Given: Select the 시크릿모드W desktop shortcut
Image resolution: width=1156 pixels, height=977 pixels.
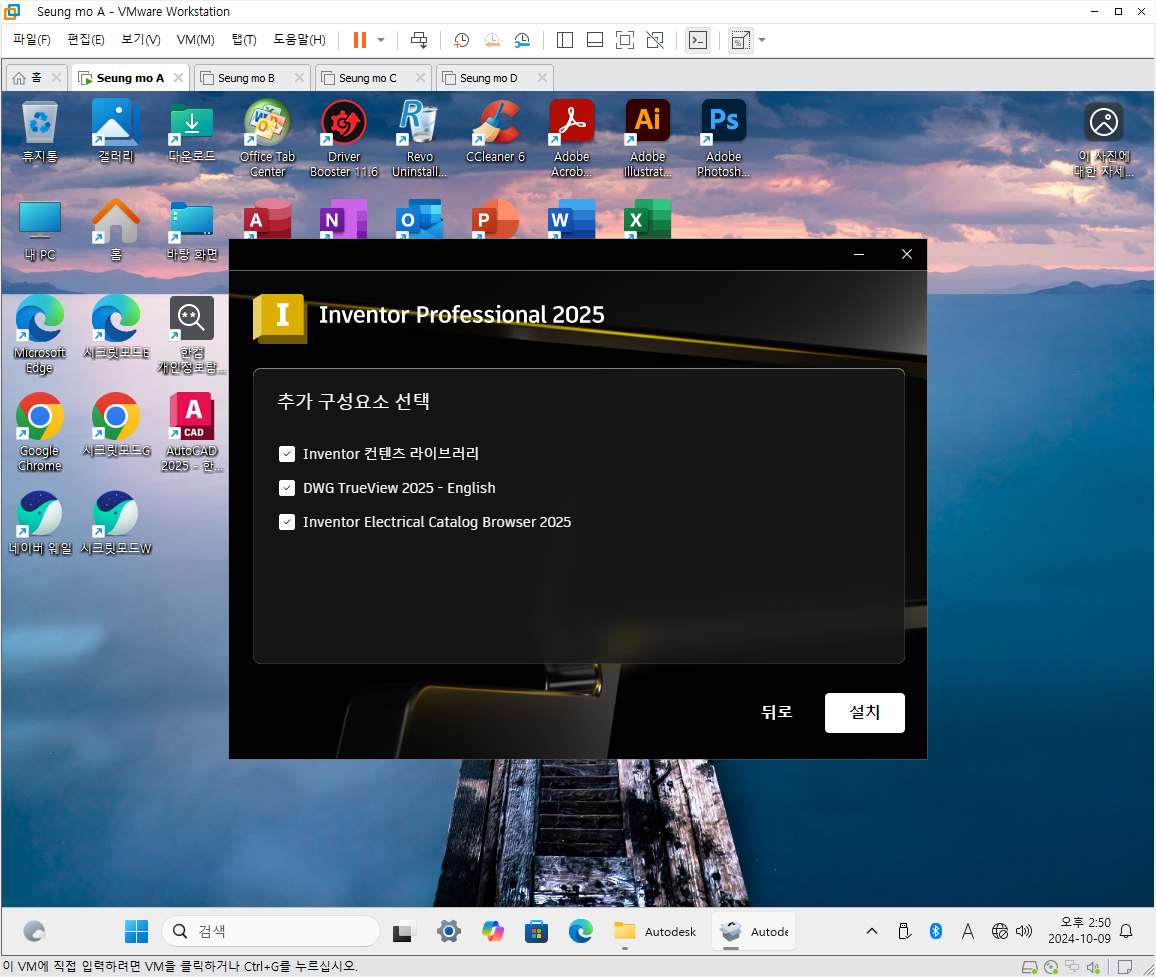Looking at the screenshot, I should (x=116, y=523).
